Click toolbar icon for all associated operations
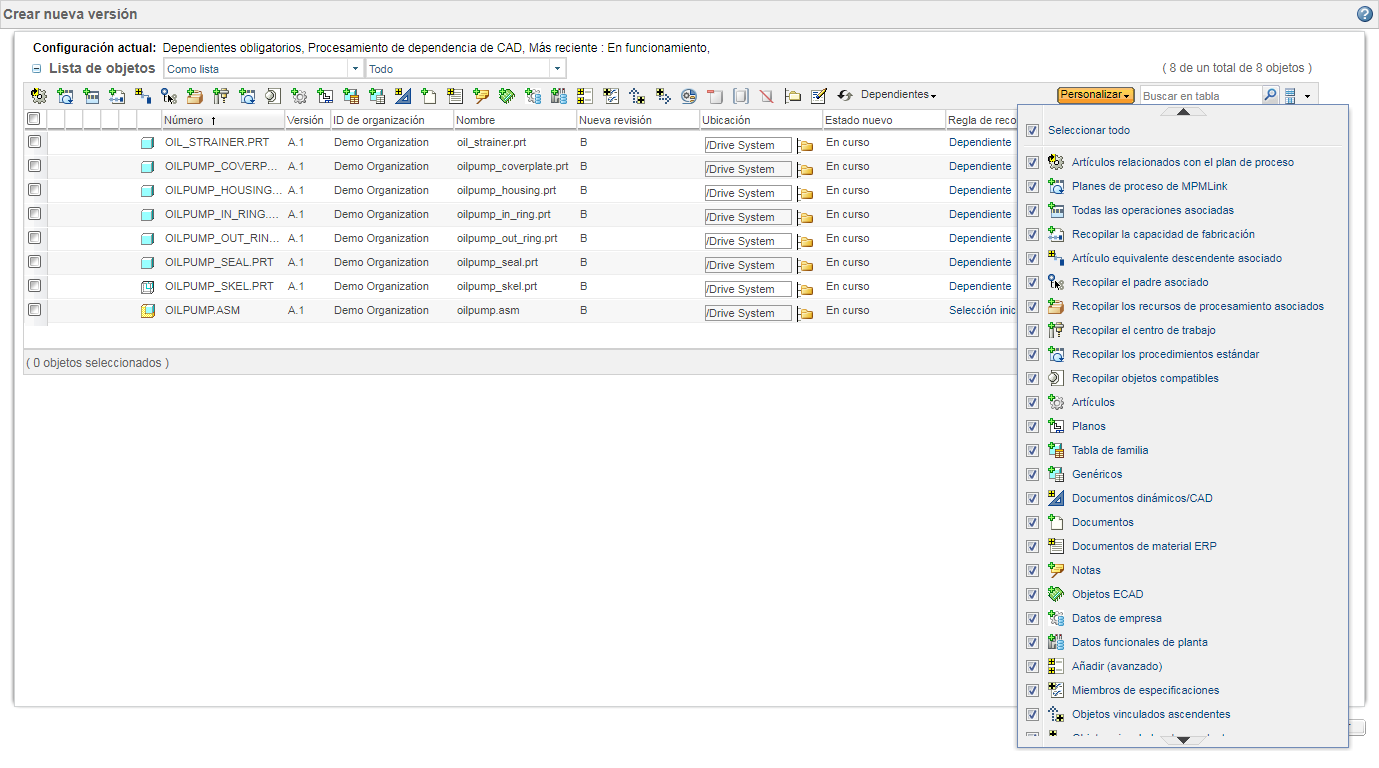 coord(91,96)
